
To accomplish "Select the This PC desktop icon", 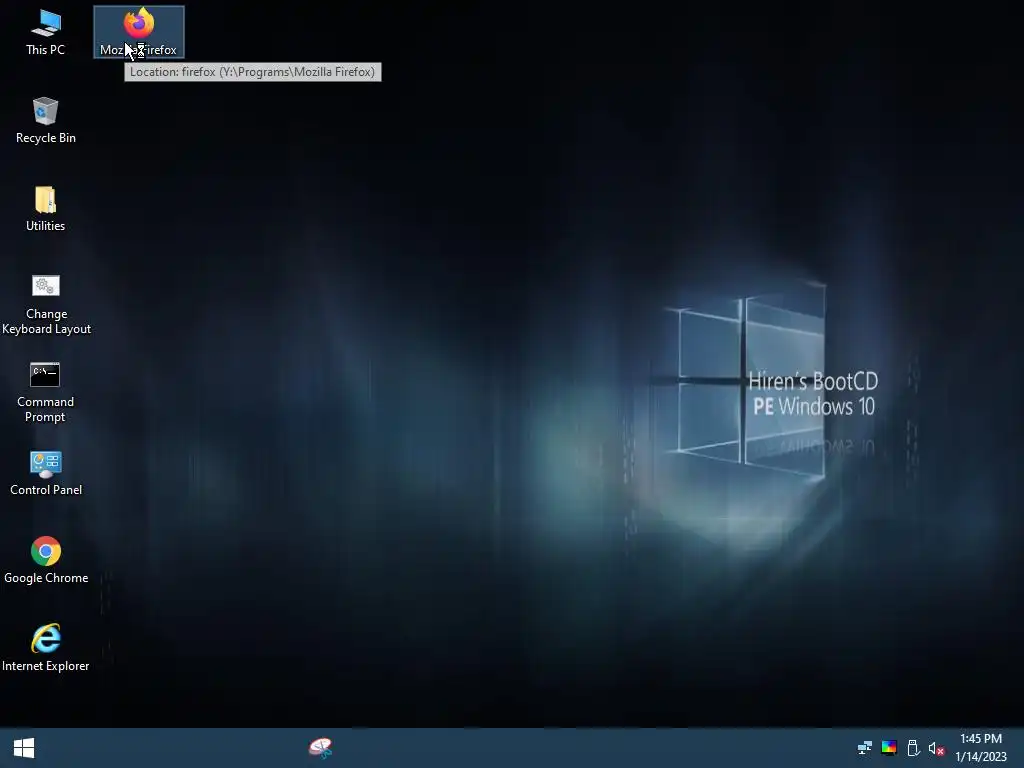I will click(45, 32).
